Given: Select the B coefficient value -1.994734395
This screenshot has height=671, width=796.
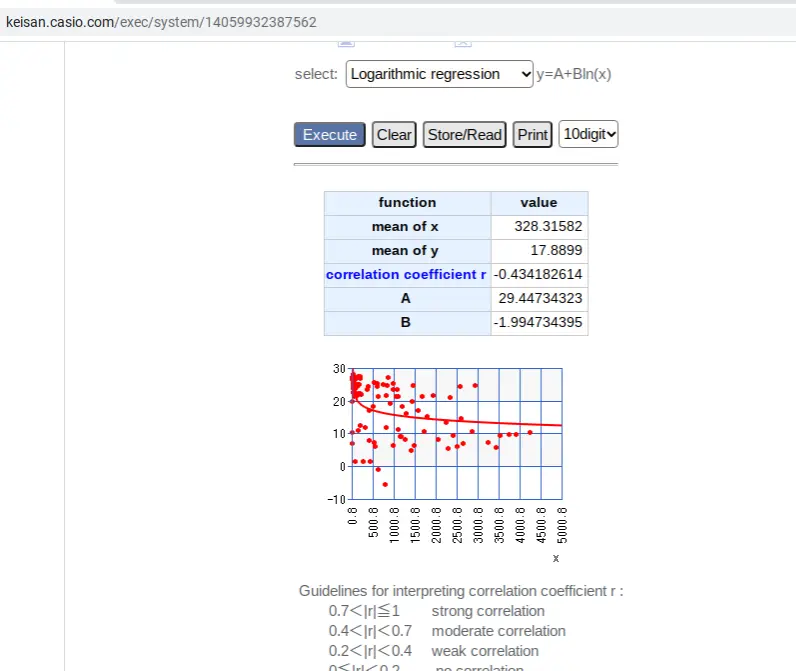Looking at the screenshot, I should tap(538, 322).
